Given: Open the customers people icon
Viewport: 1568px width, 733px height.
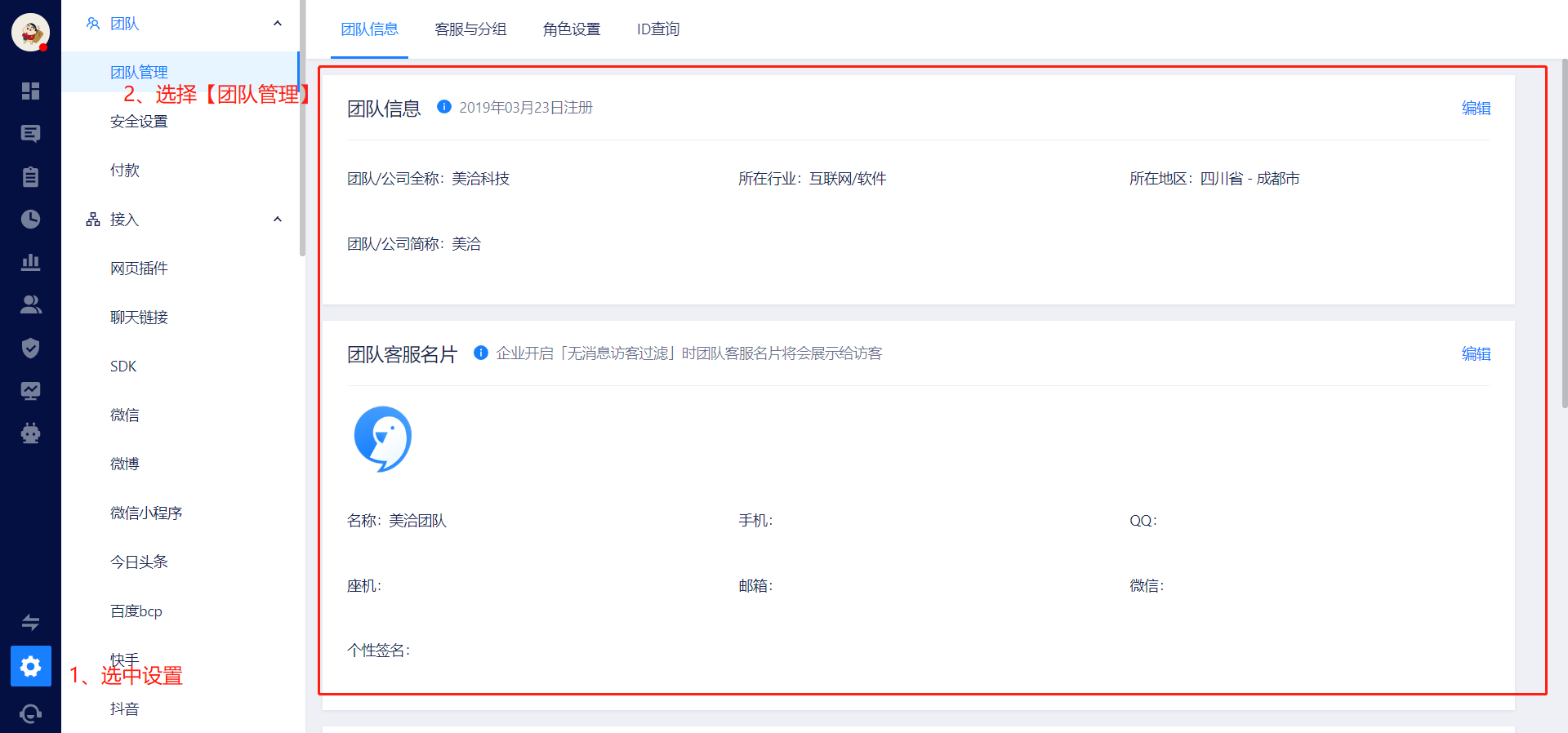Looking at the screenshot, I should click(30, 304).
